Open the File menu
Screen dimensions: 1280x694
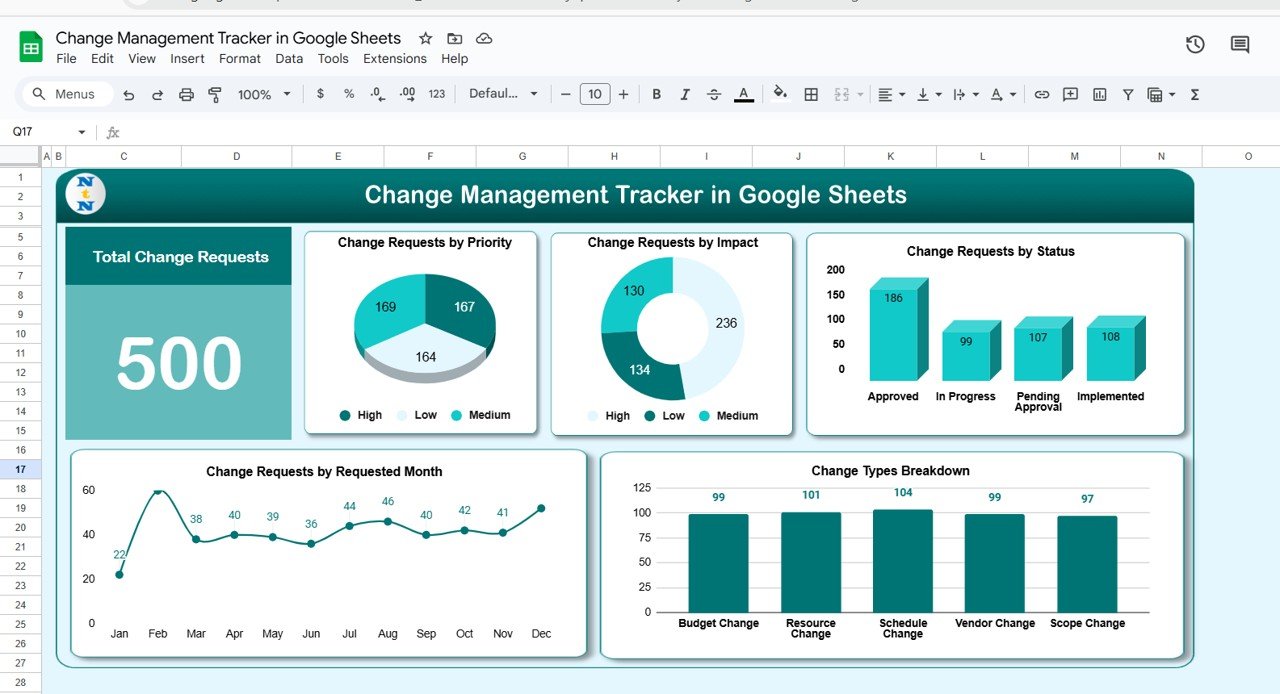point(66,59)
